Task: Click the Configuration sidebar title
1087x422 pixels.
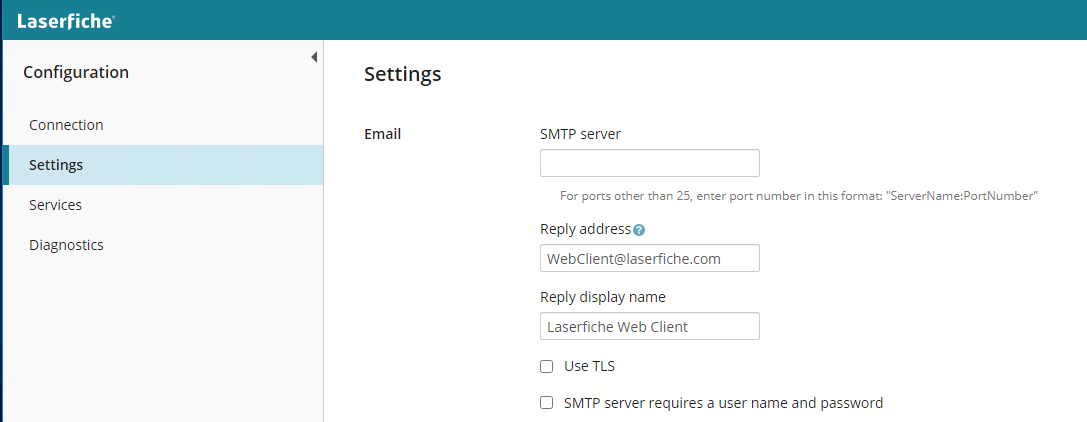Action: [x=76, y=72]
